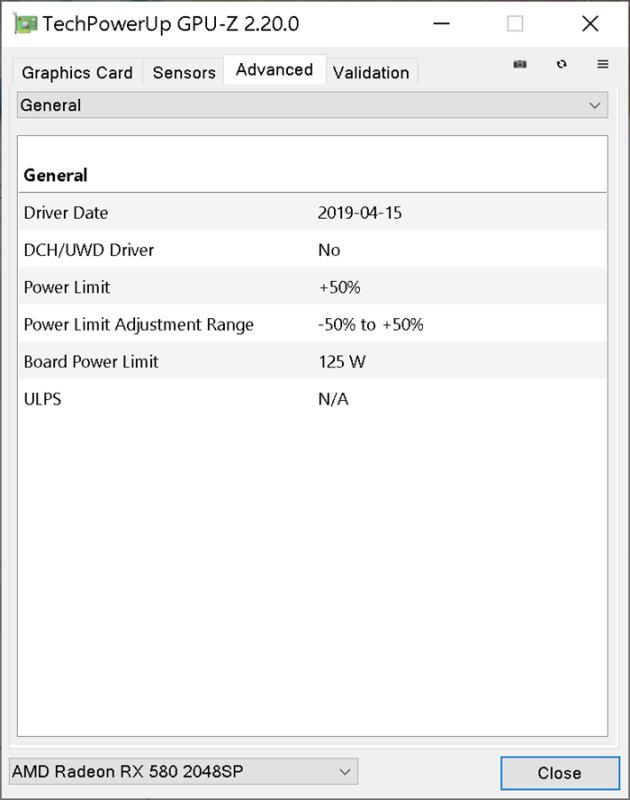Viewport: 630px width, 800px height.
Task: Select the Driver Date row label
Action: (66, 212)
